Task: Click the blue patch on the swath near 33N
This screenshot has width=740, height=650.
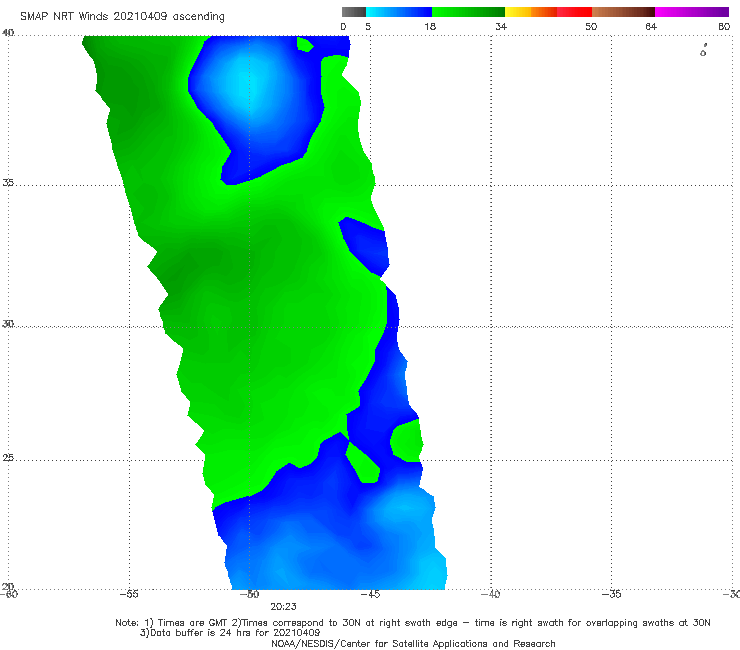Action: [366, 245]
